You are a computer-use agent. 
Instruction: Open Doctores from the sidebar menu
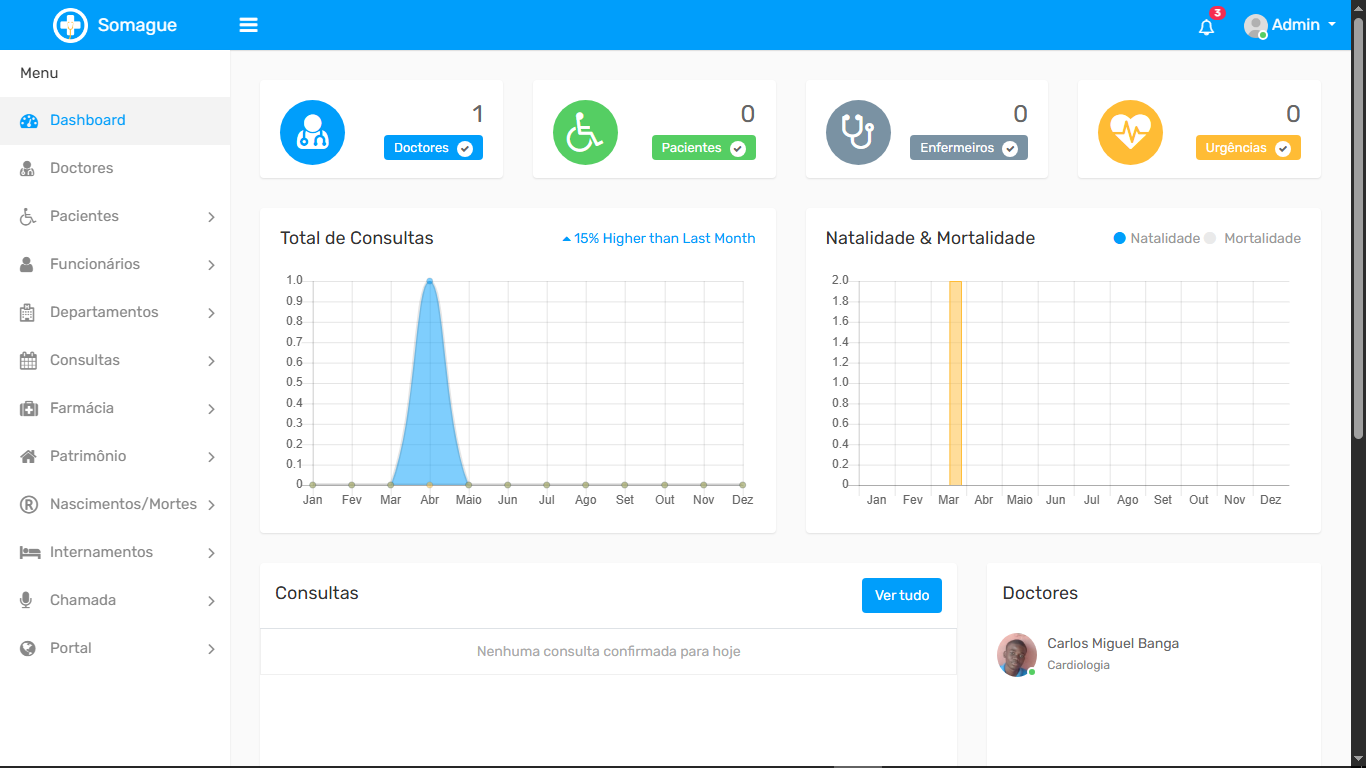(x=82, y=168)
